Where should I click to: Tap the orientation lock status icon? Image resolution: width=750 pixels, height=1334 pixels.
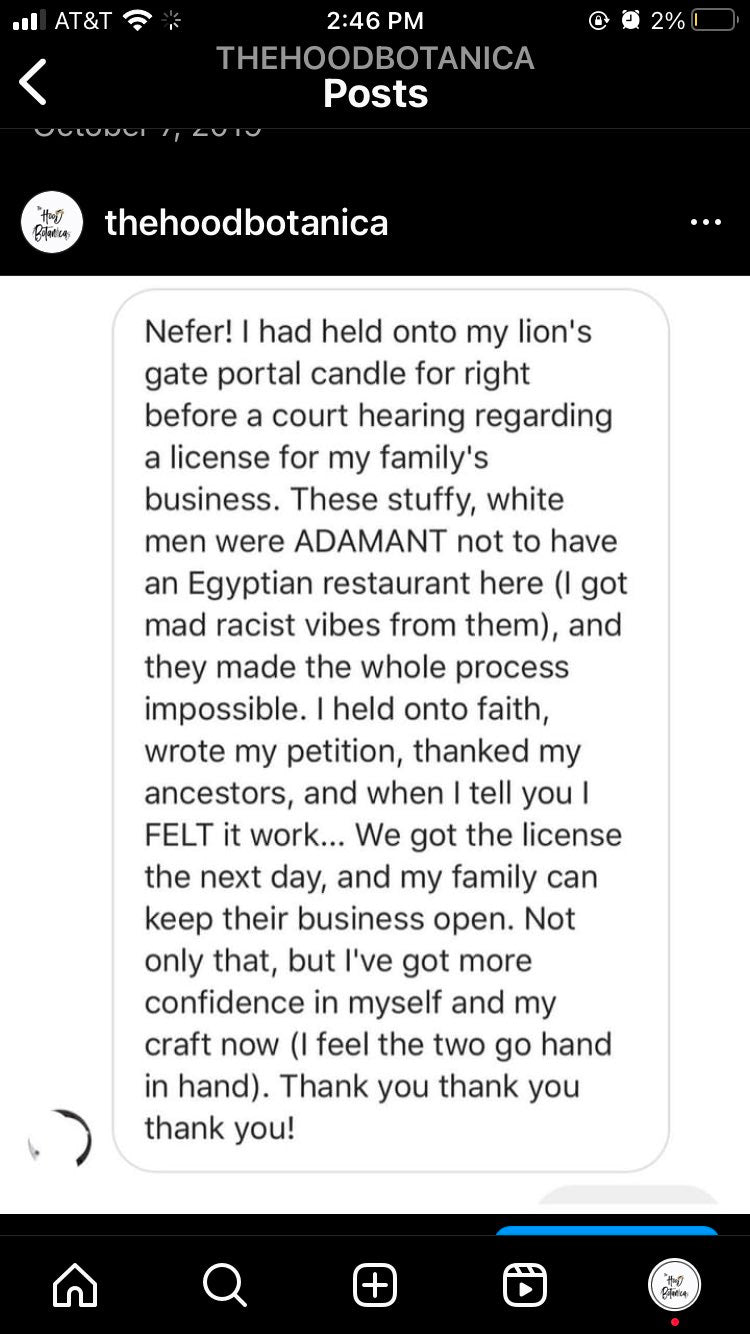(x=600, y=20)
